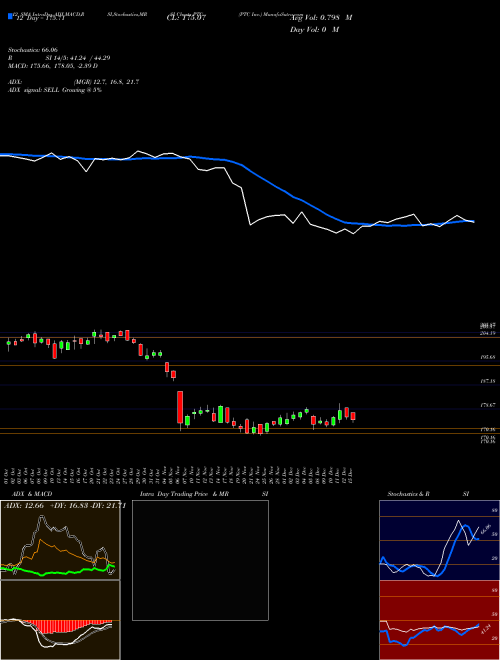
Task: Select the 'MACD: 175.66, 178.05, -2.39 D' line
Action: [53, 66]
